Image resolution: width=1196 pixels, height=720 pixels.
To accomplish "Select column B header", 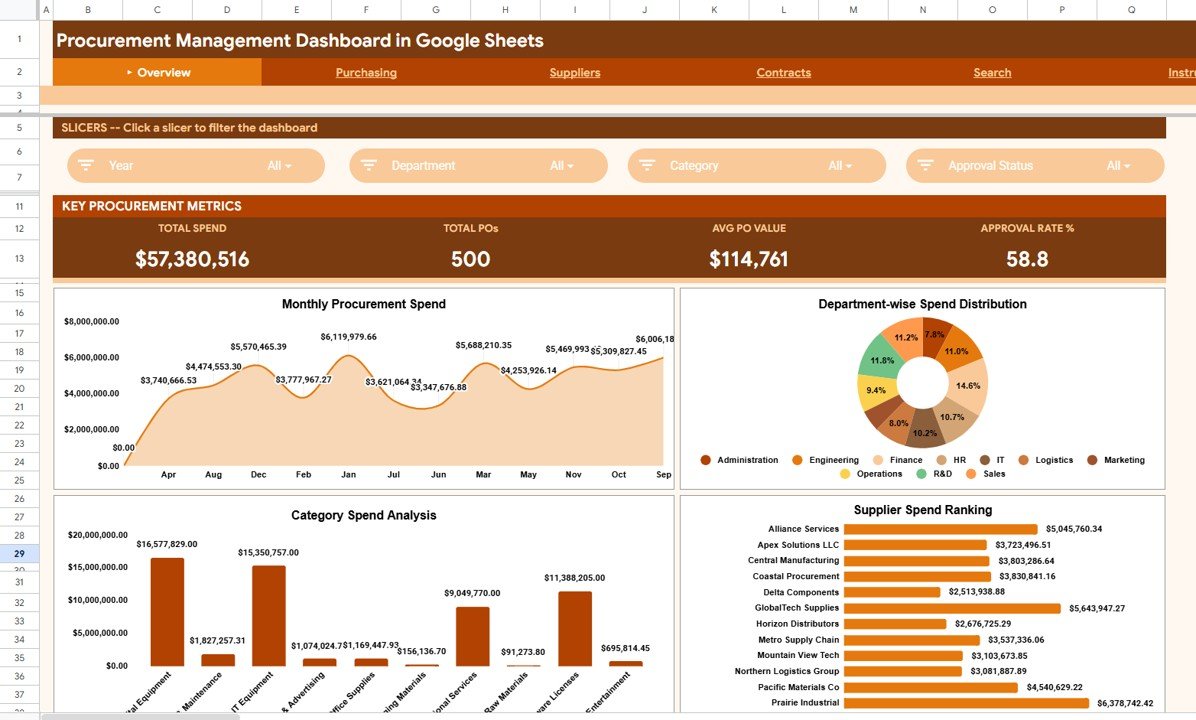I will pyautogui.click(x=86, y=8).
